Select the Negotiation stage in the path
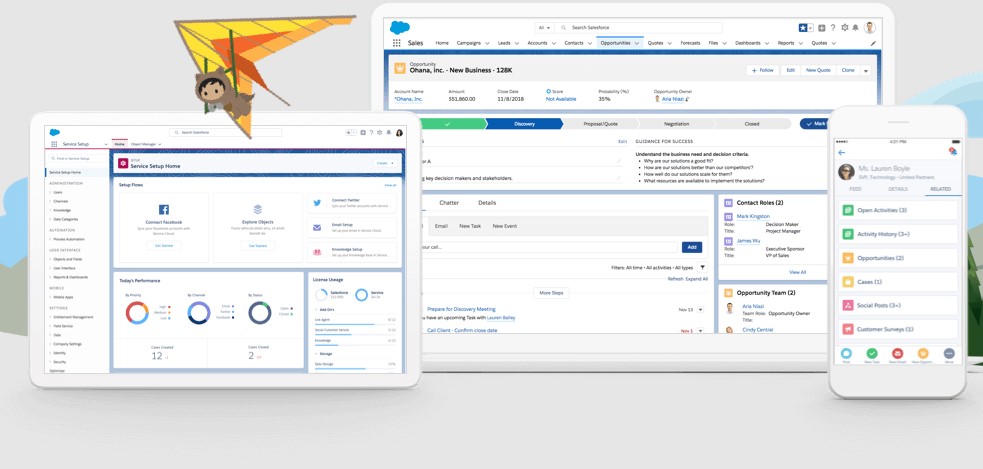The height and width of the screenshot is (469, 983). click(676, 124)
